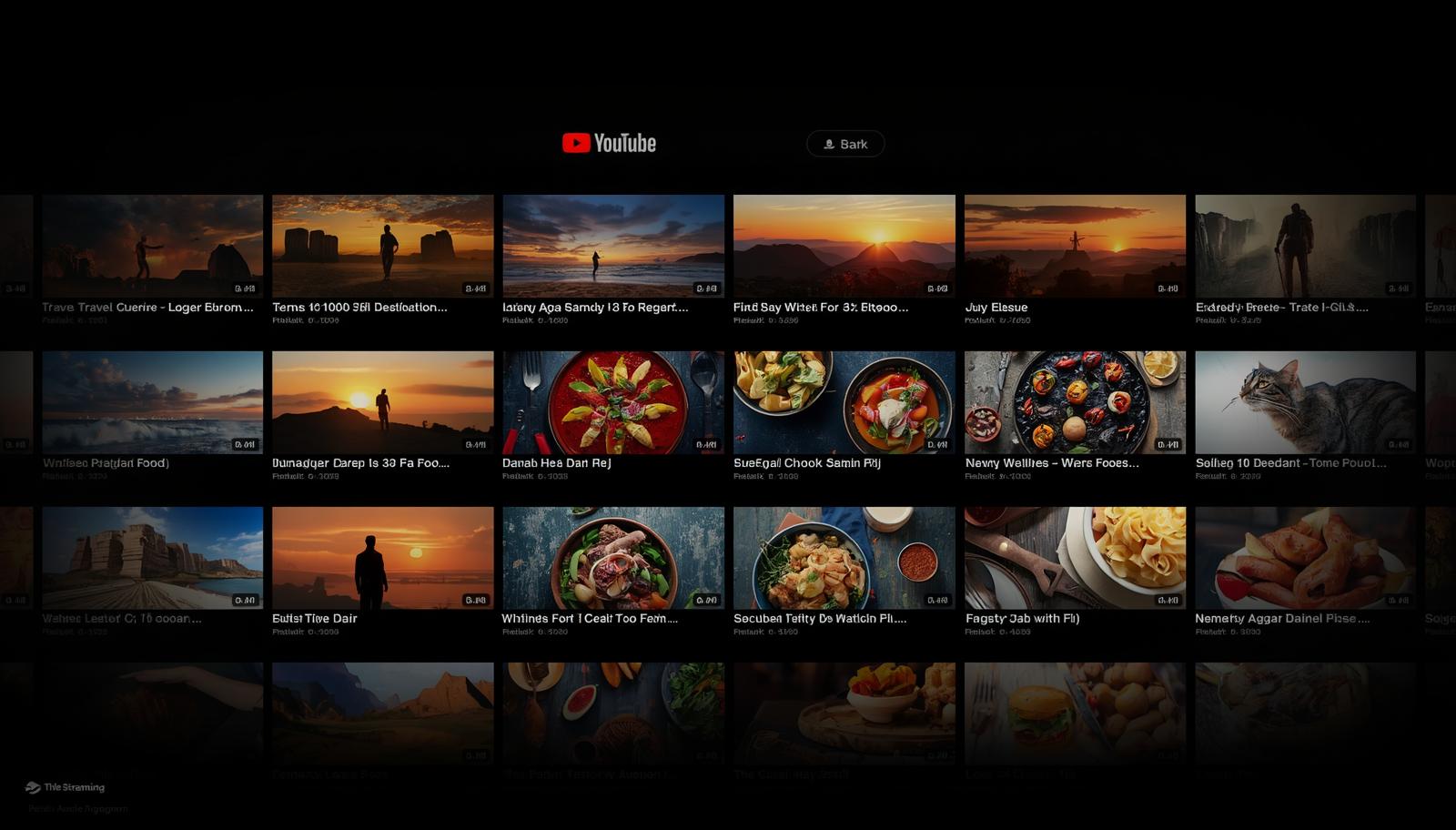Open thumbnail above "Trave Travel Cuerire" title
Viewport: 1456px width, 830px height.
pyautogui.click(x=152, y=246)
